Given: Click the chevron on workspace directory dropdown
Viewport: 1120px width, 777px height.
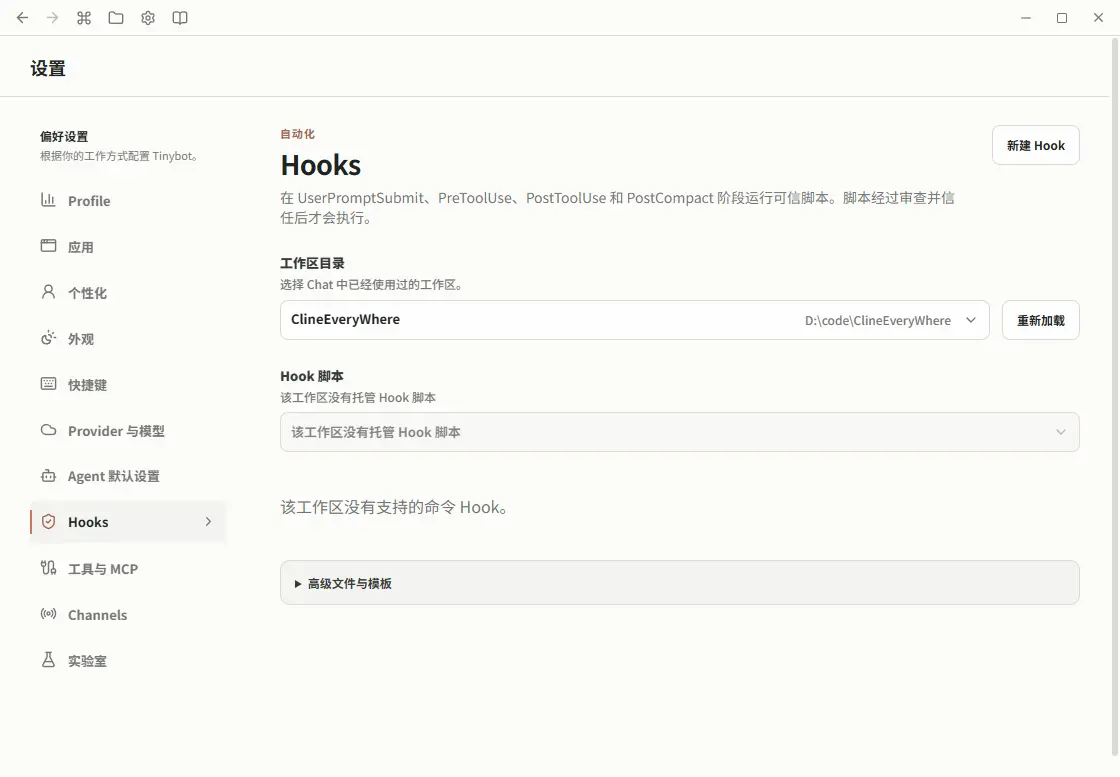Looking at the screenshot, I should [x=971, y=320].
